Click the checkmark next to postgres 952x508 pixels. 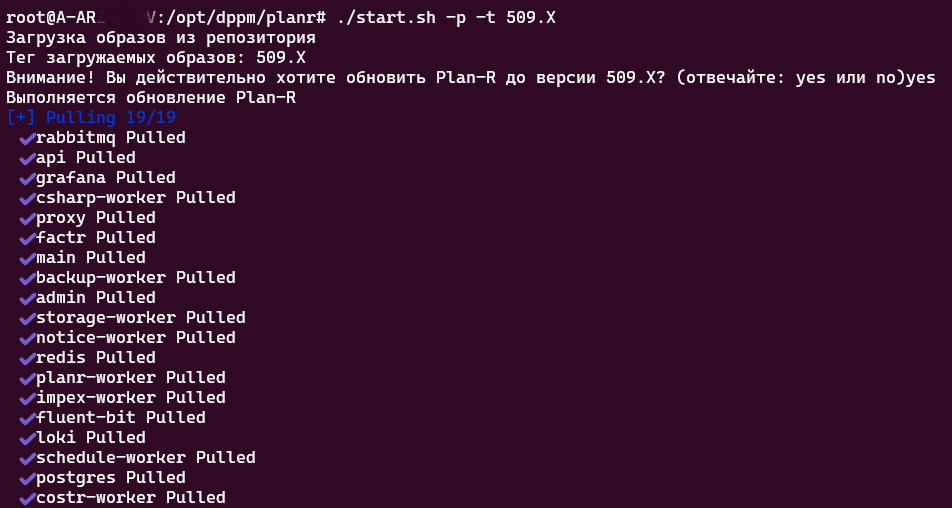(27, 478)
